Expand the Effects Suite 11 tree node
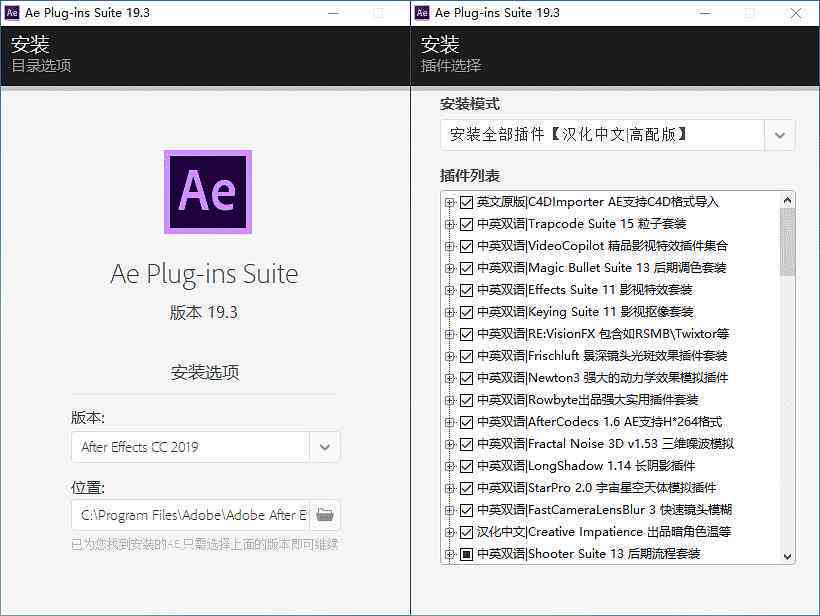820x616 pixels. (449, 290)
